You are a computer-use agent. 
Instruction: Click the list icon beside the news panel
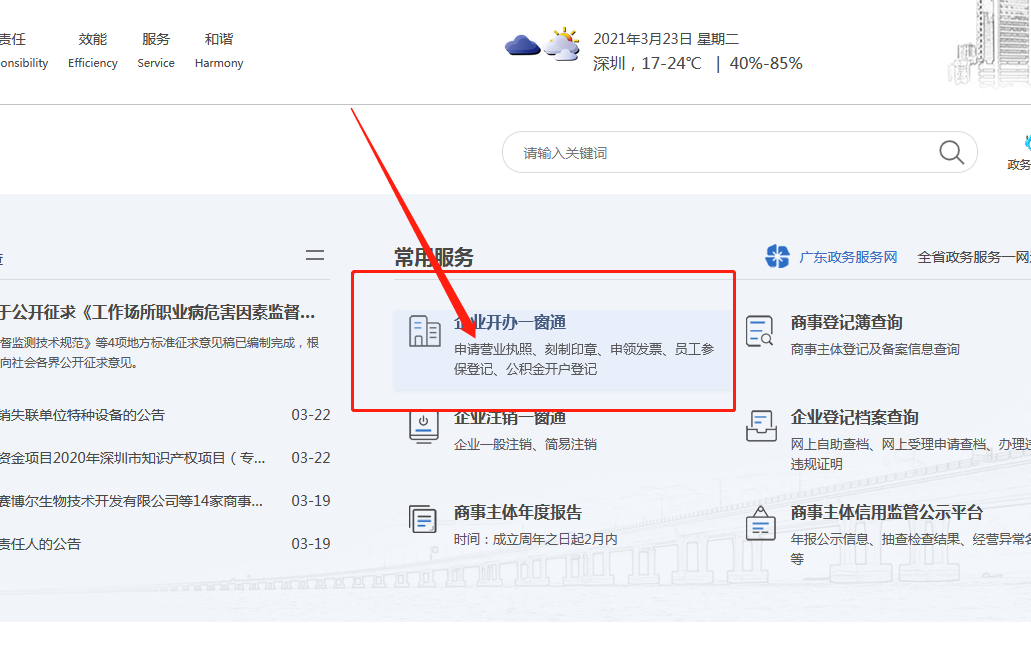316,255
